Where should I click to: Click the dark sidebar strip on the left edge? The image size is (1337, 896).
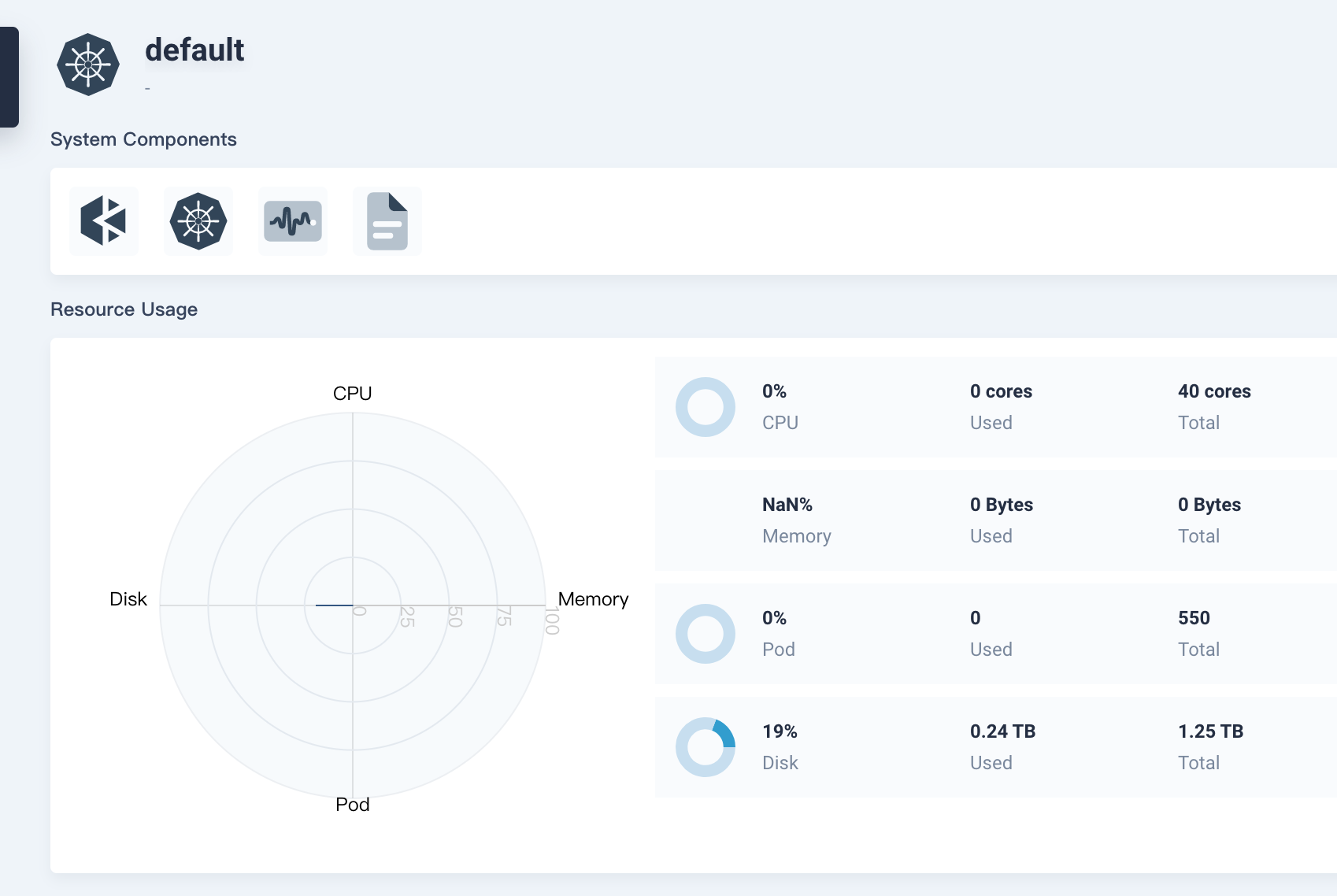8,76
